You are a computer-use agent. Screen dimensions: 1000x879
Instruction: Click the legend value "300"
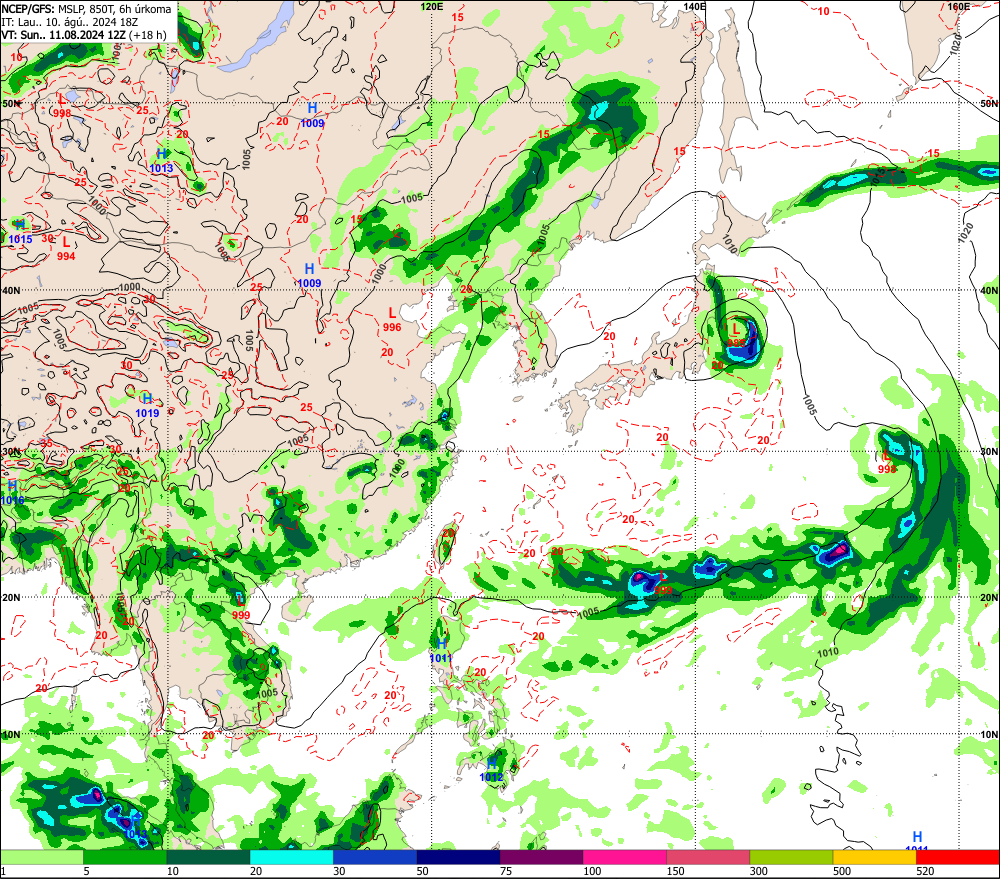pyautogui.click(x=759, y=871)
